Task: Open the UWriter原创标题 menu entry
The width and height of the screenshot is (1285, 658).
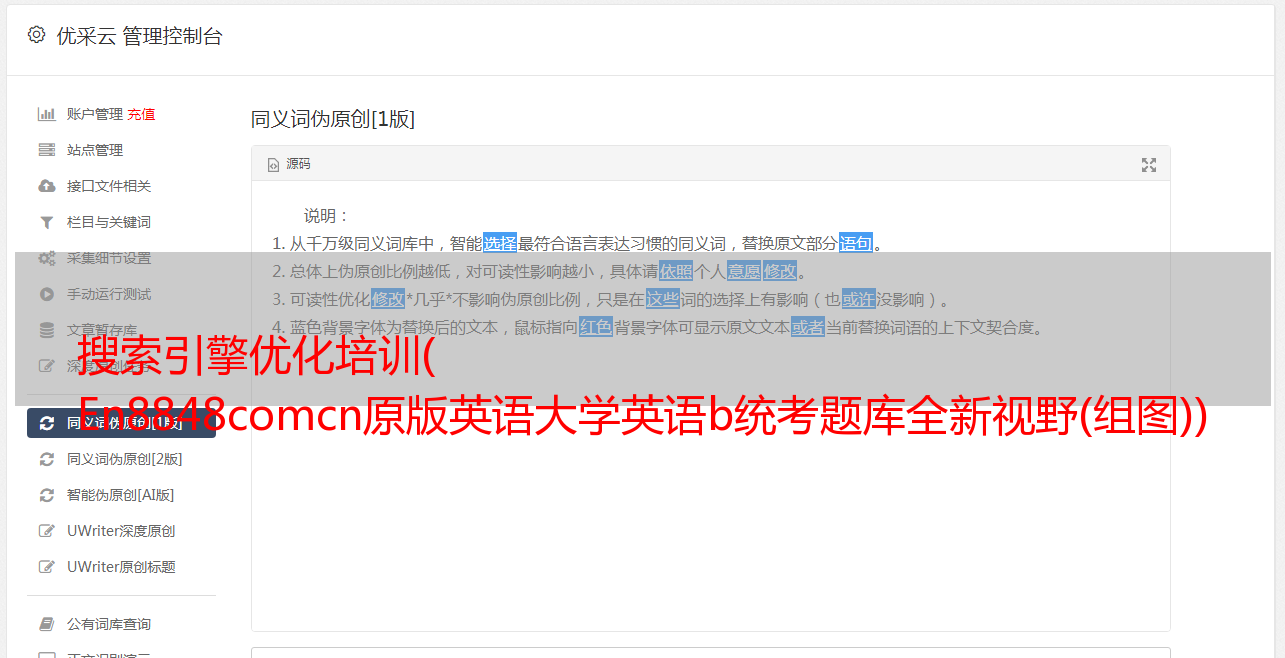Action: pos(121,567)
